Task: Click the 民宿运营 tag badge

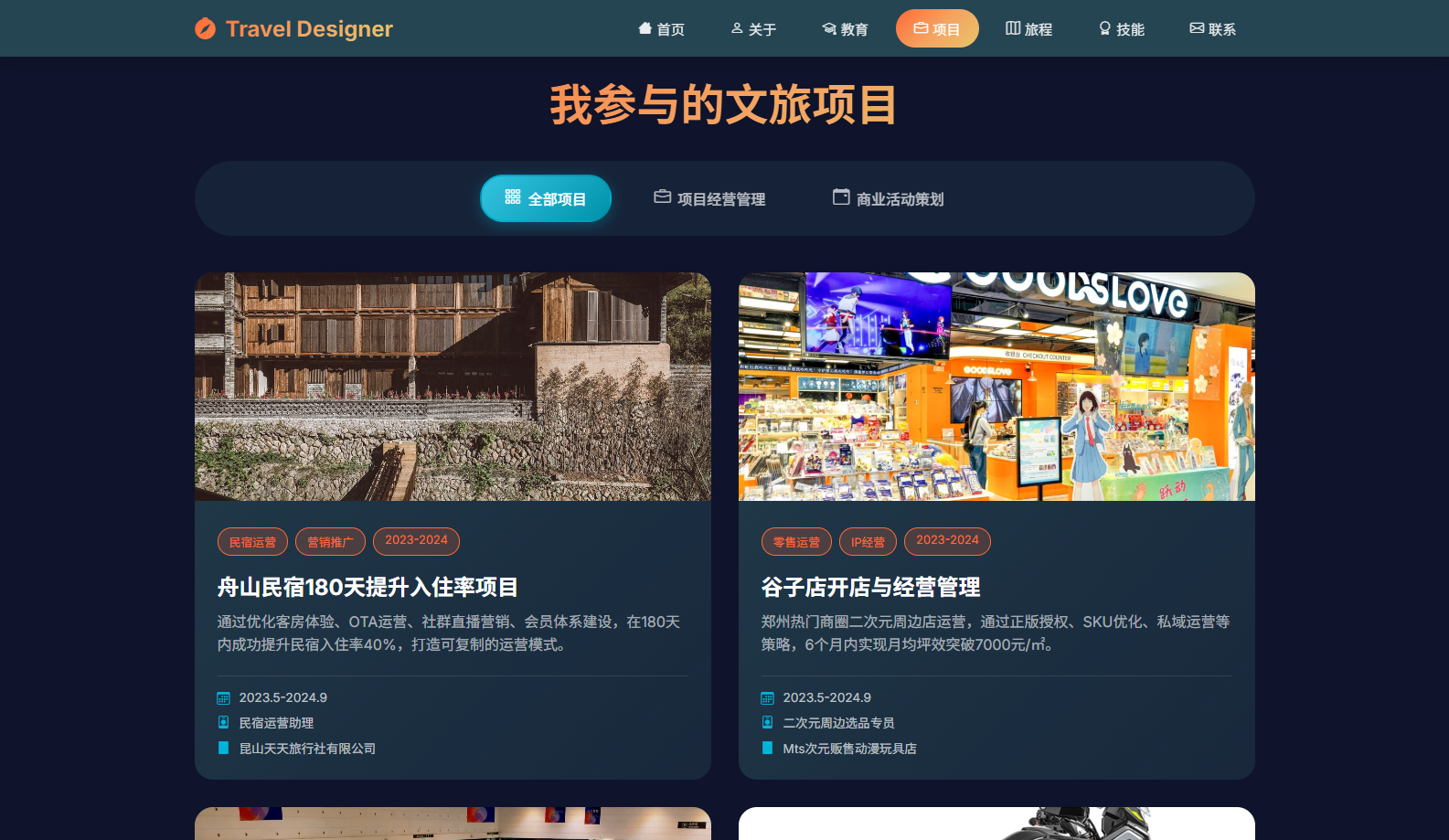Action: 252,542
